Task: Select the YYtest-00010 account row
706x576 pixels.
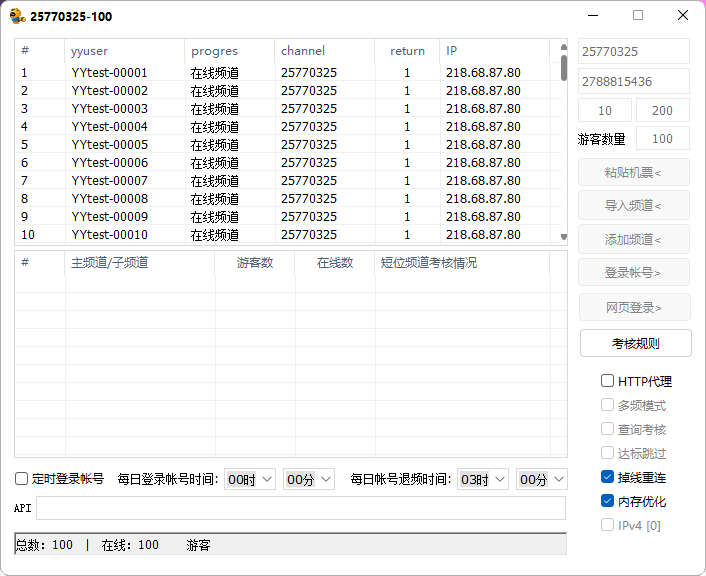Action: click(x=110, y=235)
